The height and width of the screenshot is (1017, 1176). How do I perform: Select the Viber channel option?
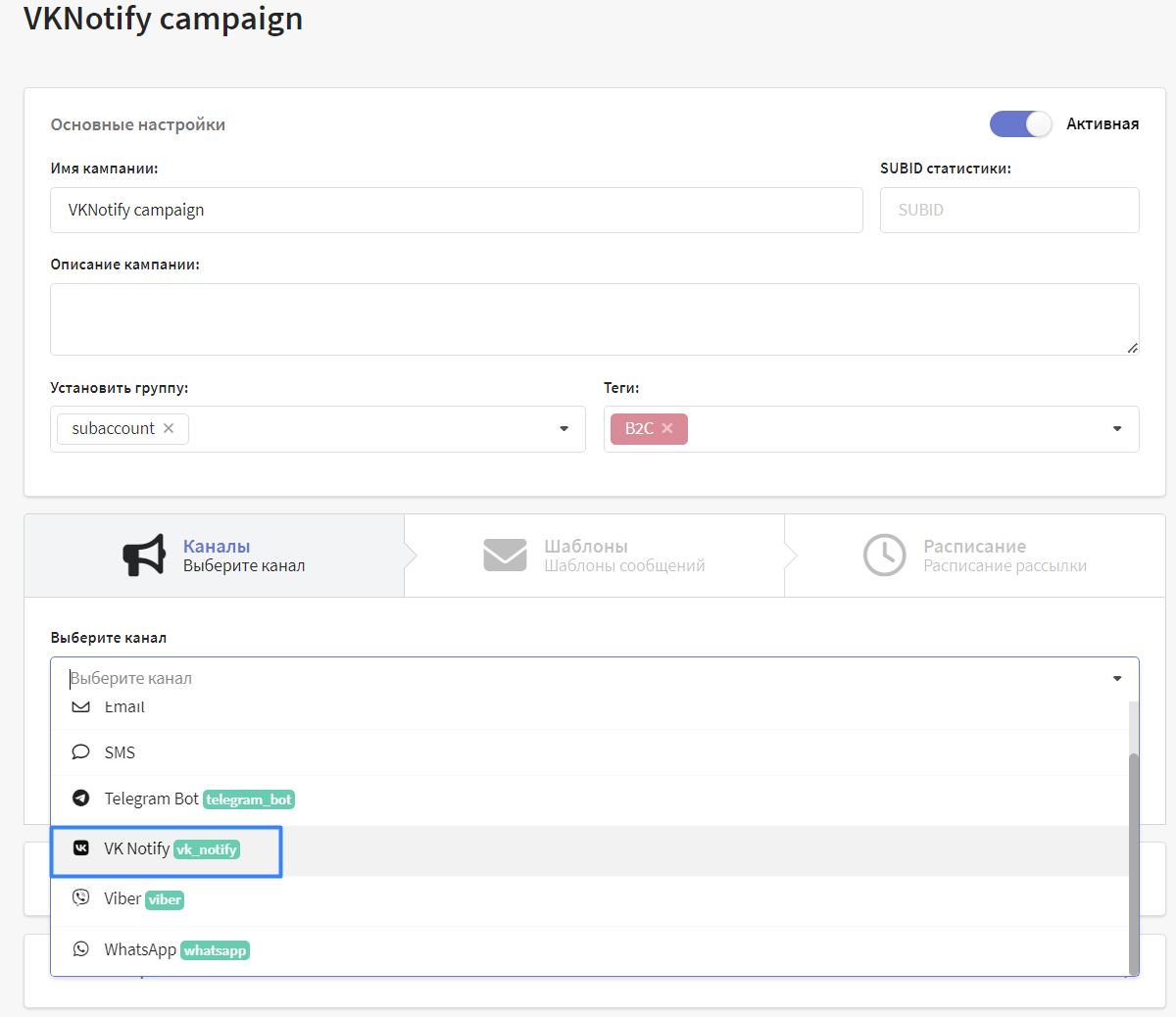click(590, 900)
